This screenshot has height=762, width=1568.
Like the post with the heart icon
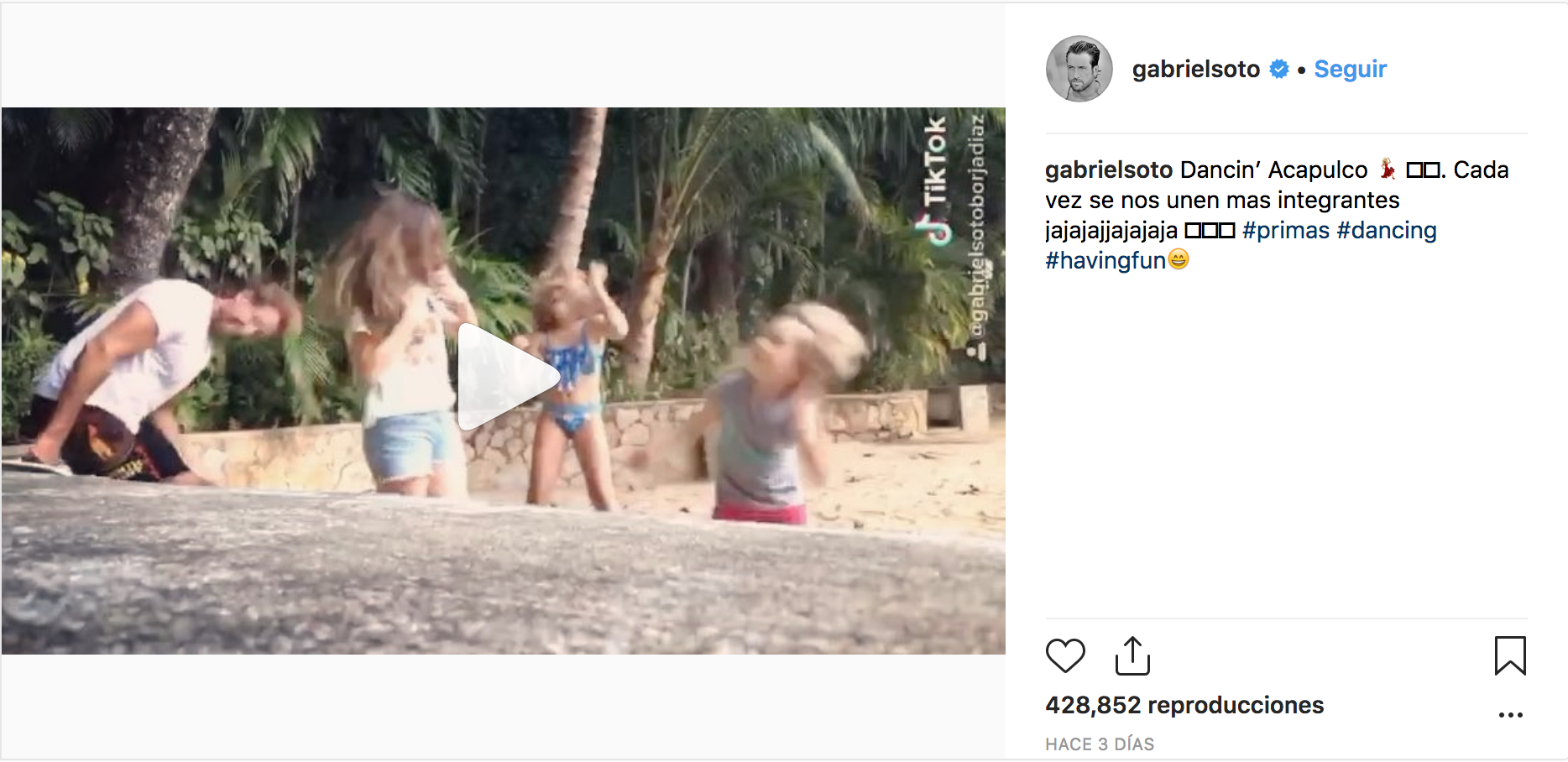[1065, 655]
